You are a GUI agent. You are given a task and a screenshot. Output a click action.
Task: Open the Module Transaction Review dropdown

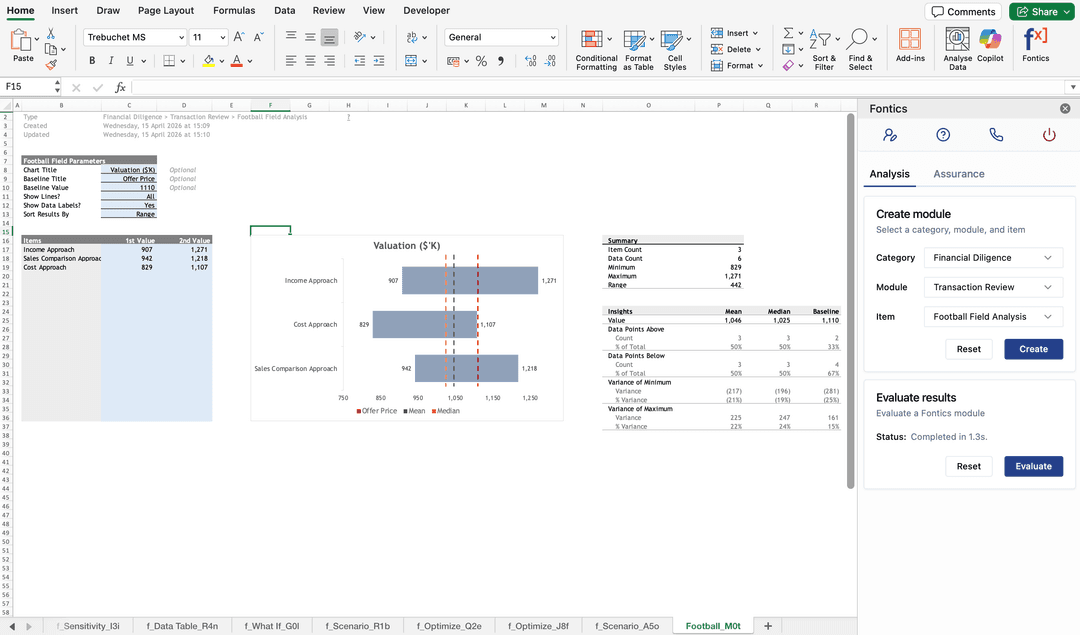pyautogui.click(x=993, y=287)
